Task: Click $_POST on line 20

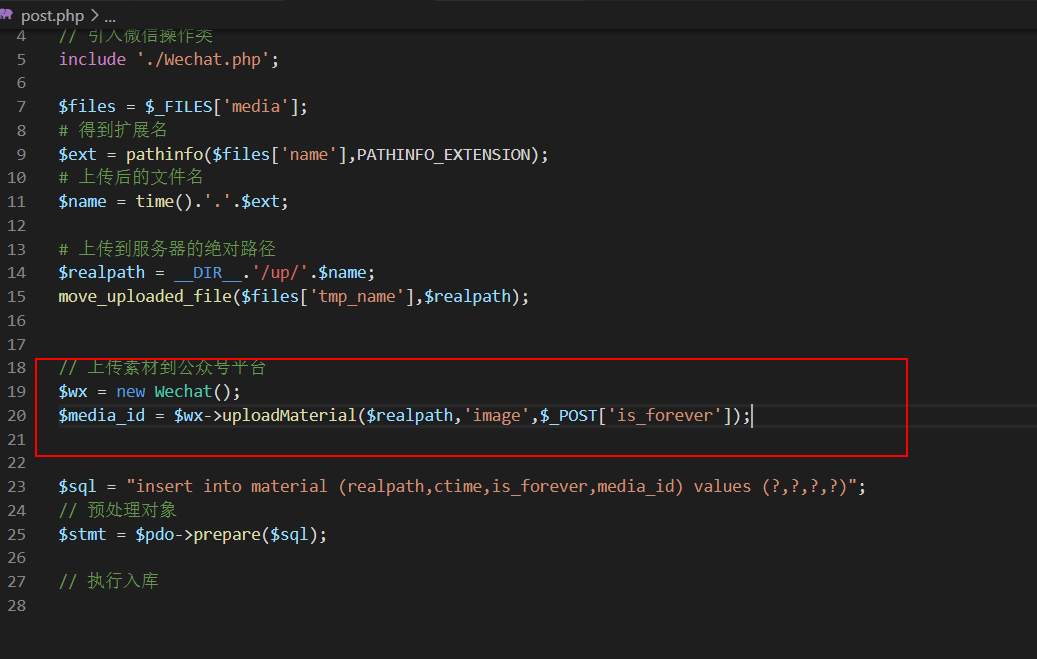Action: 568,415
